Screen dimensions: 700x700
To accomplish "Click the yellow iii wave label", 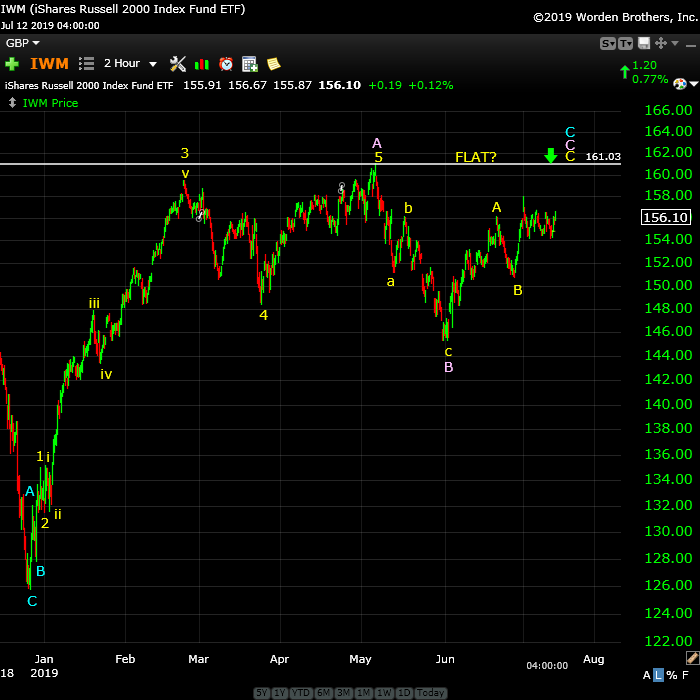I will [x=94, y=304].
